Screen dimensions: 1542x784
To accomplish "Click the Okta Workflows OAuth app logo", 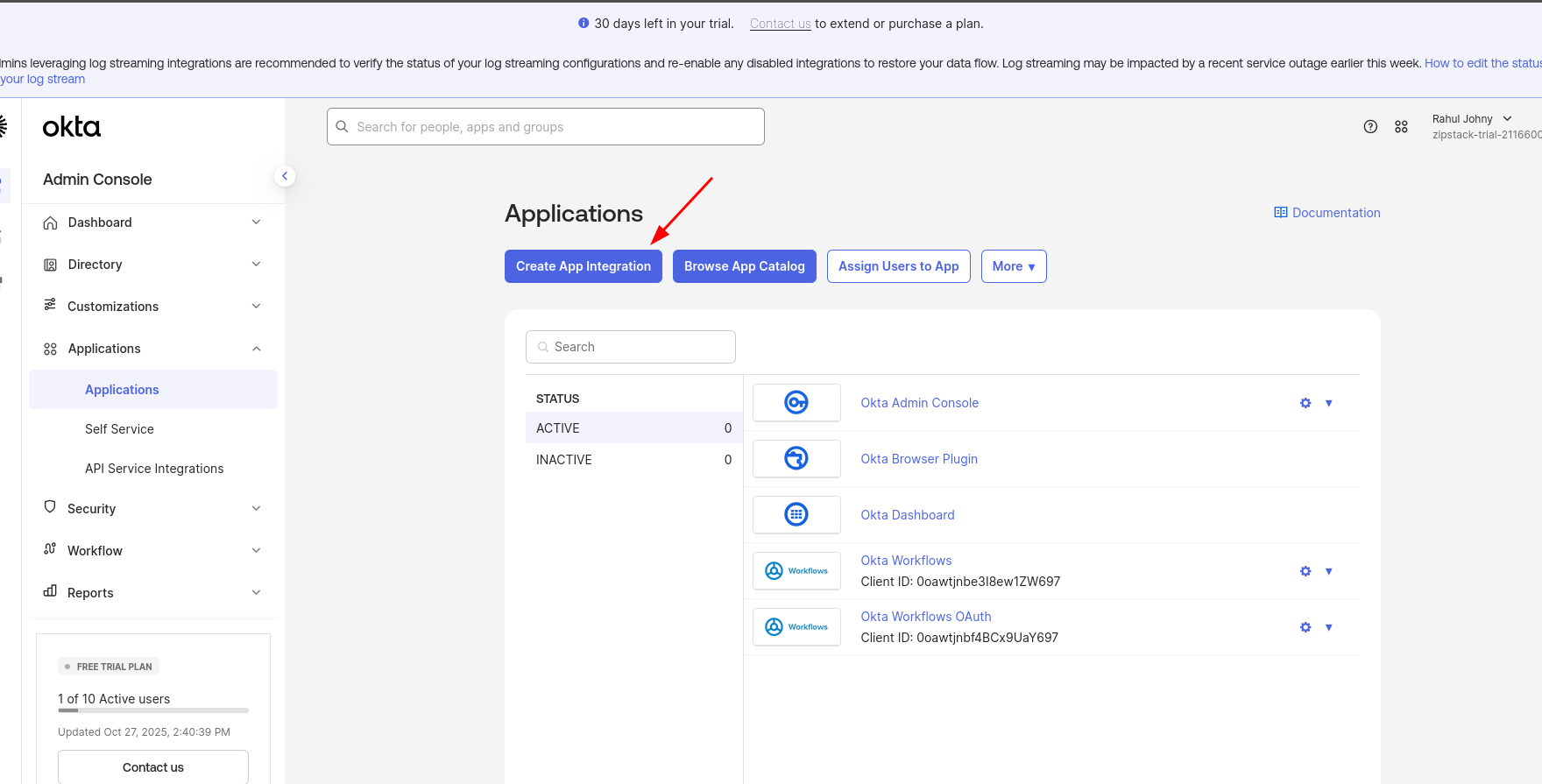I will pos(796,627).
